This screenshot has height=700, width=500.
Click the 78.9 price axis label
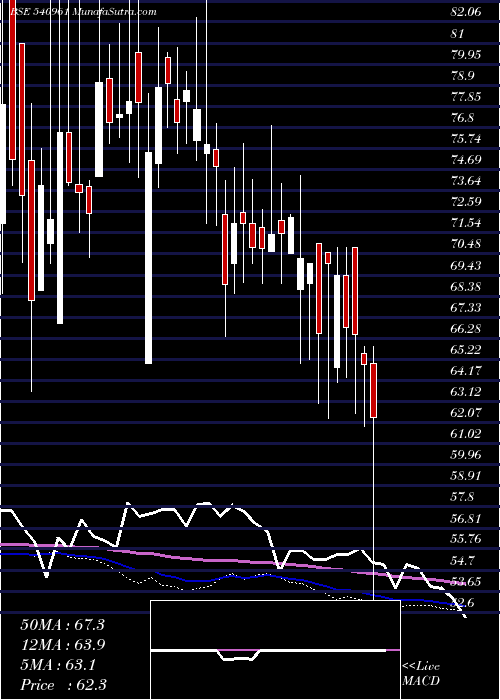point(462,75)
